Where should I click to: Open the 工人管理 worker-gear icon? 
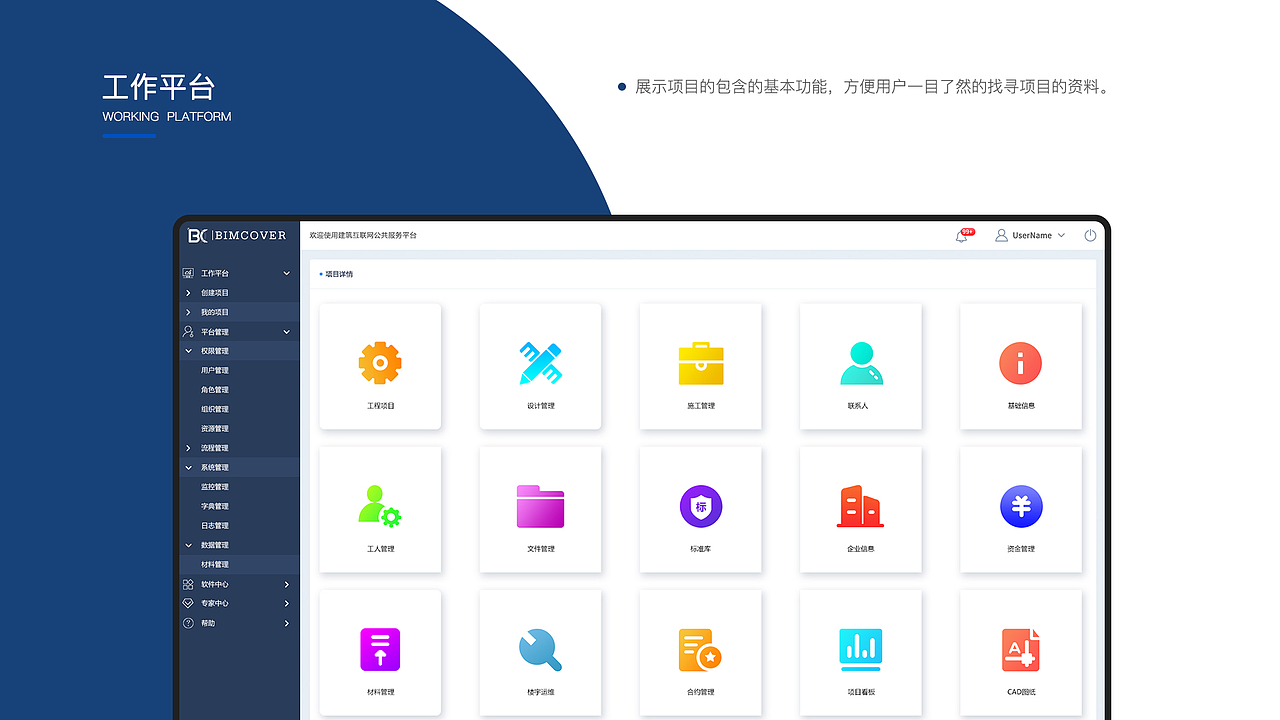coord(380,506)
